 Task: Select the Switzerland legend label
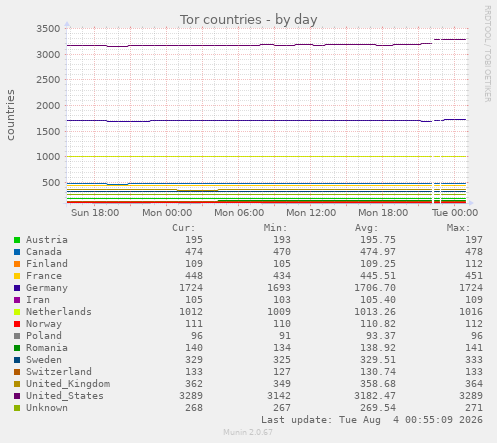pyautogui.click(x=59, y=372)
